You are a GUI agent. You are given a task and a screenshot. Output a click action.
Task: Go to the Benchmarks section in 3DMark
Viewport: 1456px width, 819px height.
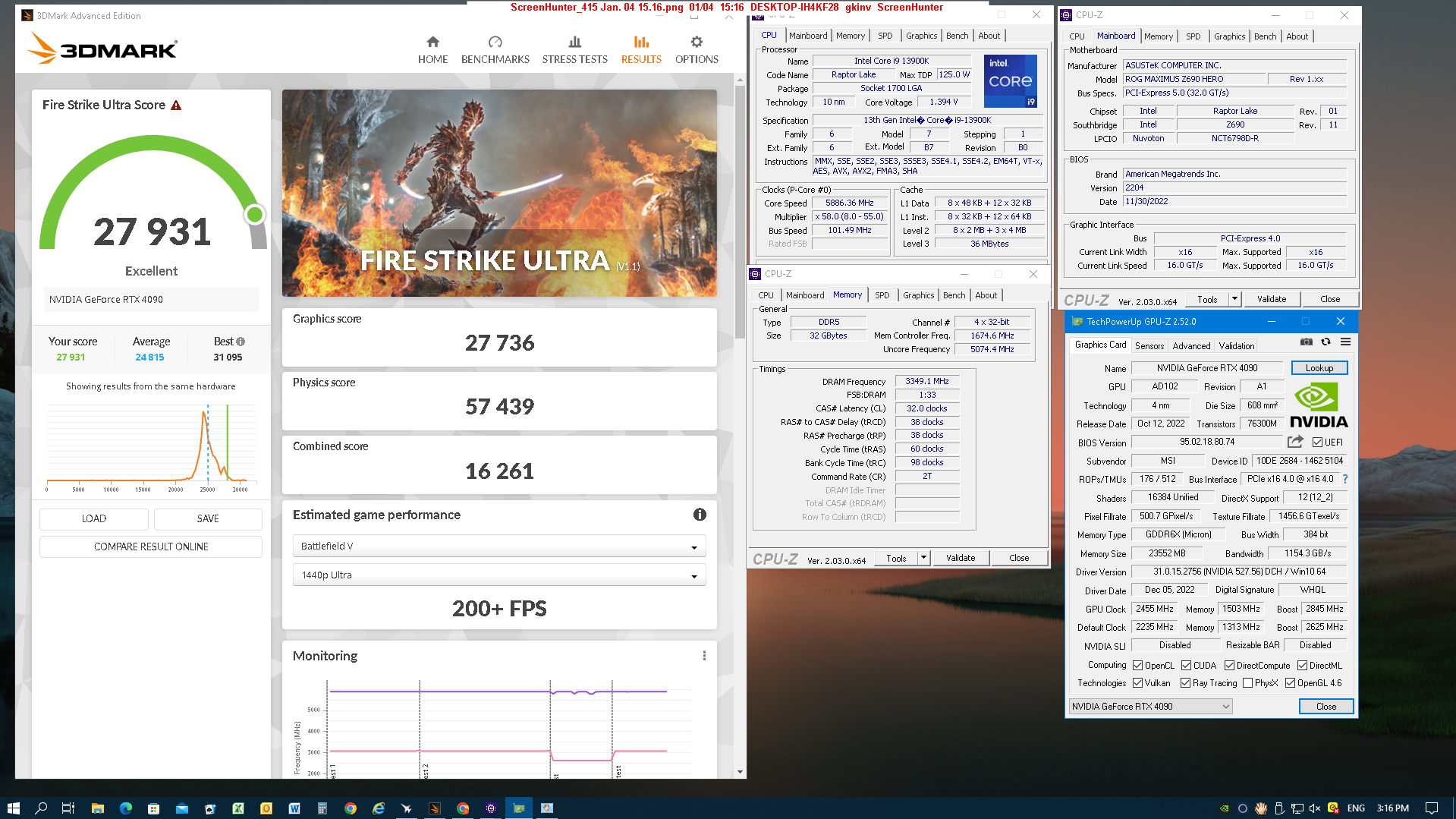[495, 49]
